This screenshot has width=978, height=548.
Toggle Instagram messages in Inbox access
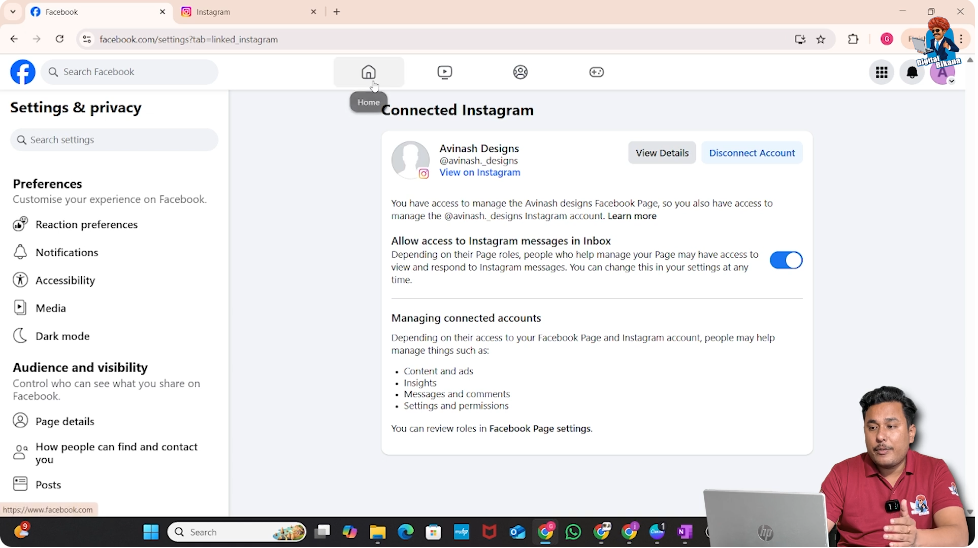click(x=786, y=261)
